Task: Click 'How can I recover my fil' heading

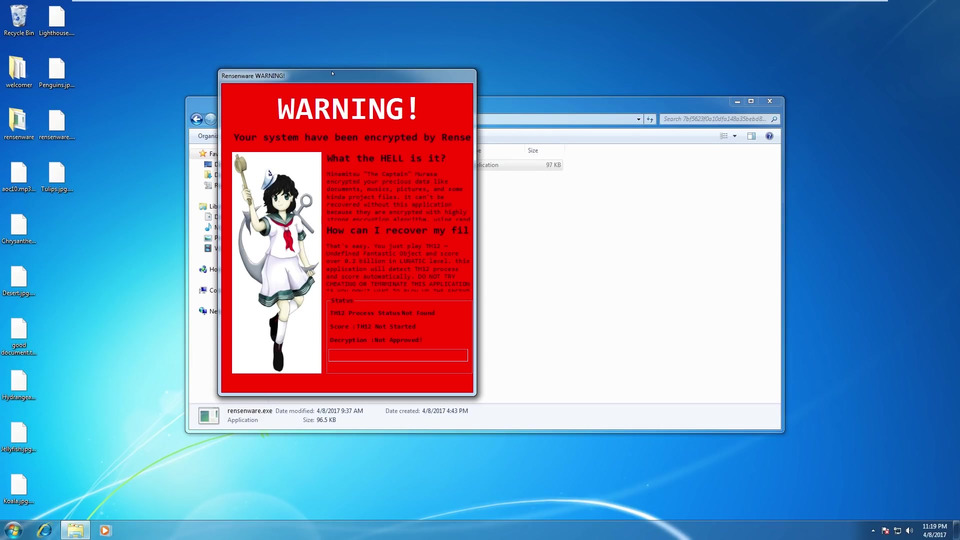Action: tap(397, 231)
